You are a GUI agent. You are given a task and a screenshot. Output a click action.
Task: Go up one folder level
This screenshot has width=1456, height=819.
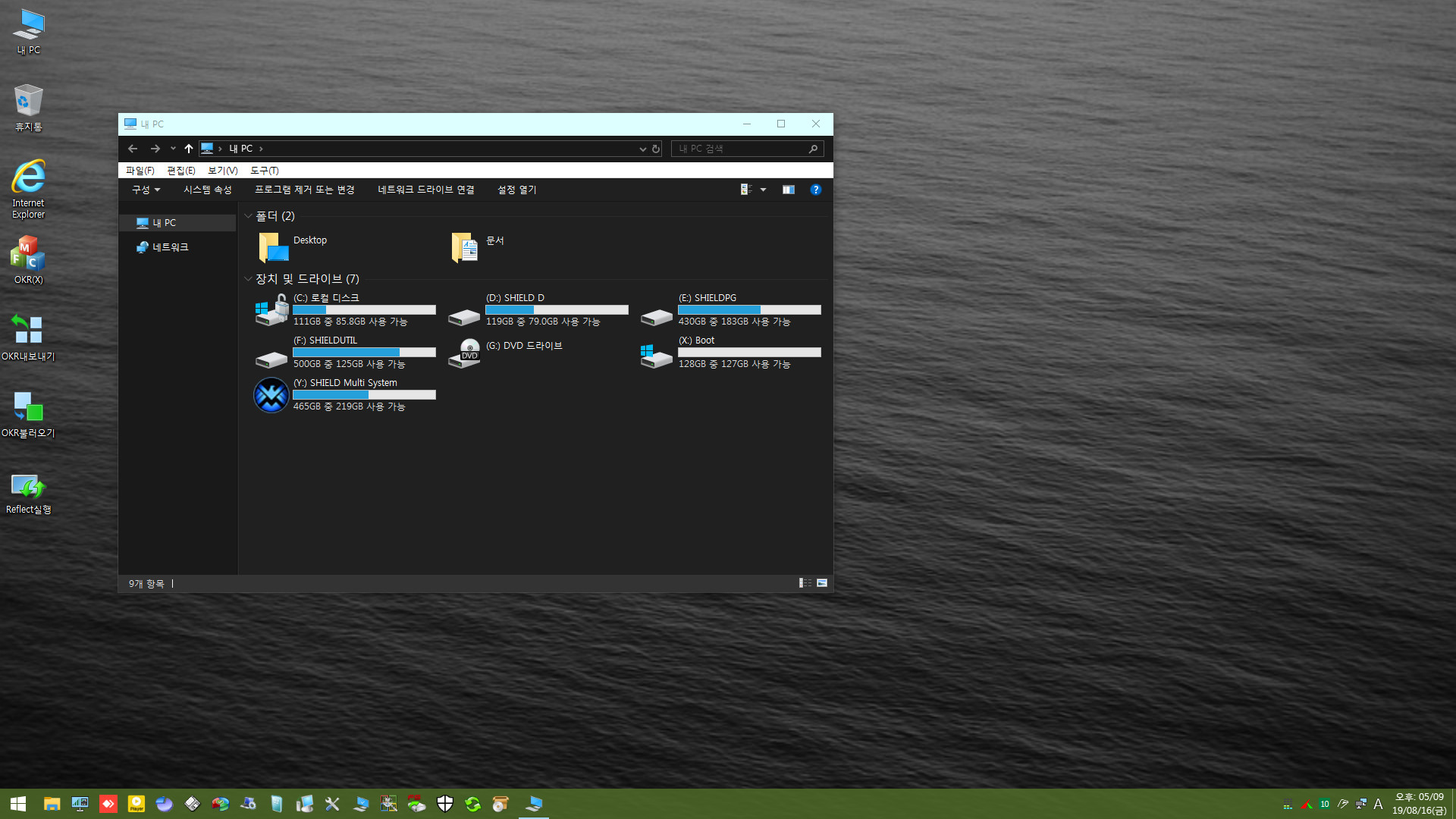189,149
